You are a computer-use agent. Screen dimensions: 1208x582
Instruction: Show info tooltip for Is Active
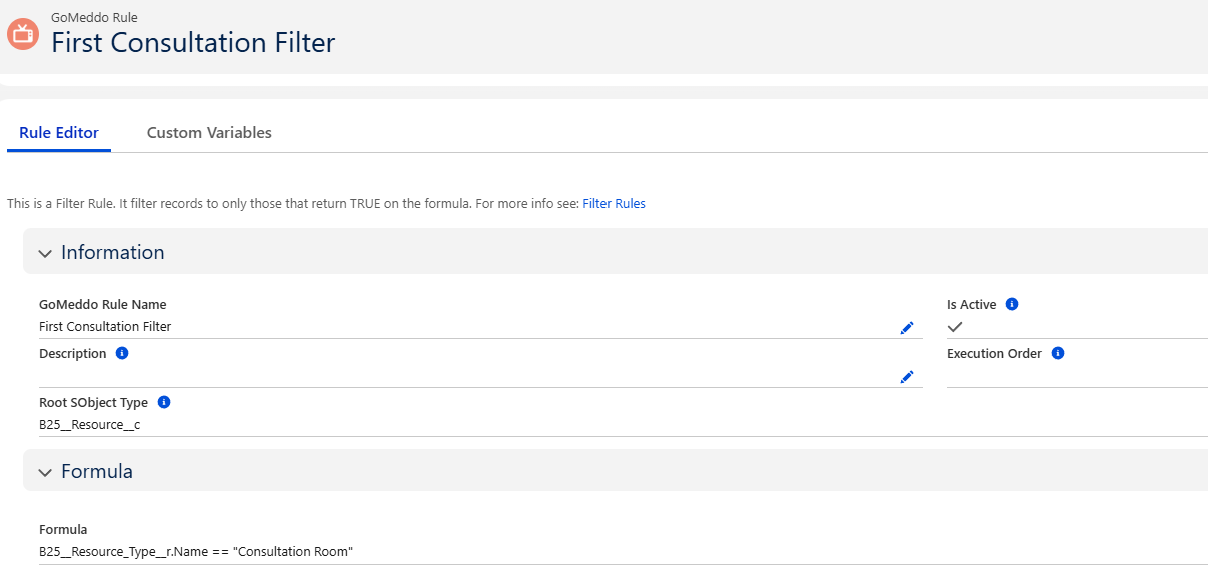point(1011,304)
